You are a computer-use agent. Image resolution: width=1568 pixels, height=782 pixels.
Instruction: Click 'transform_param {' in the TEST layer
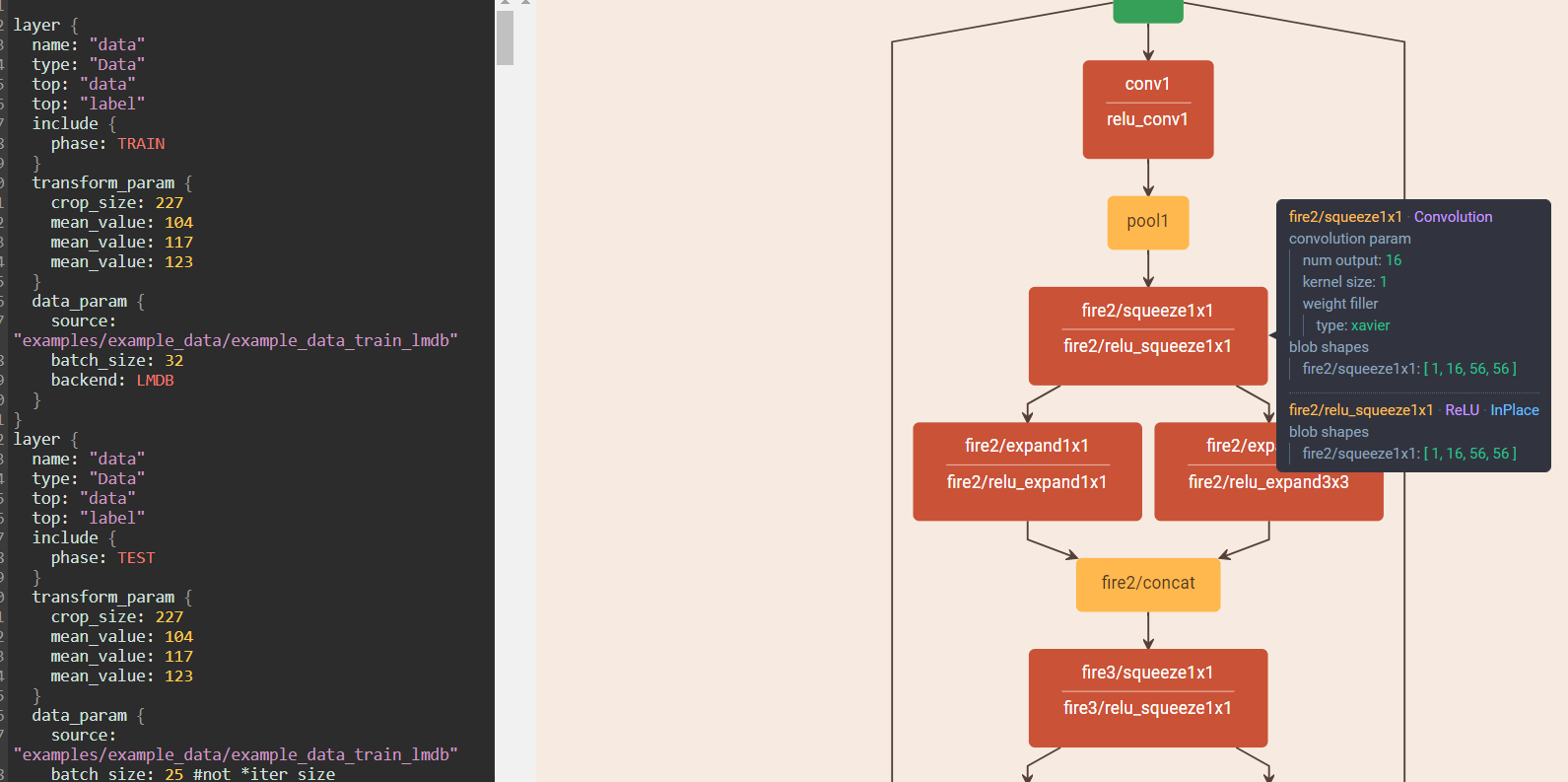(111, 598)
